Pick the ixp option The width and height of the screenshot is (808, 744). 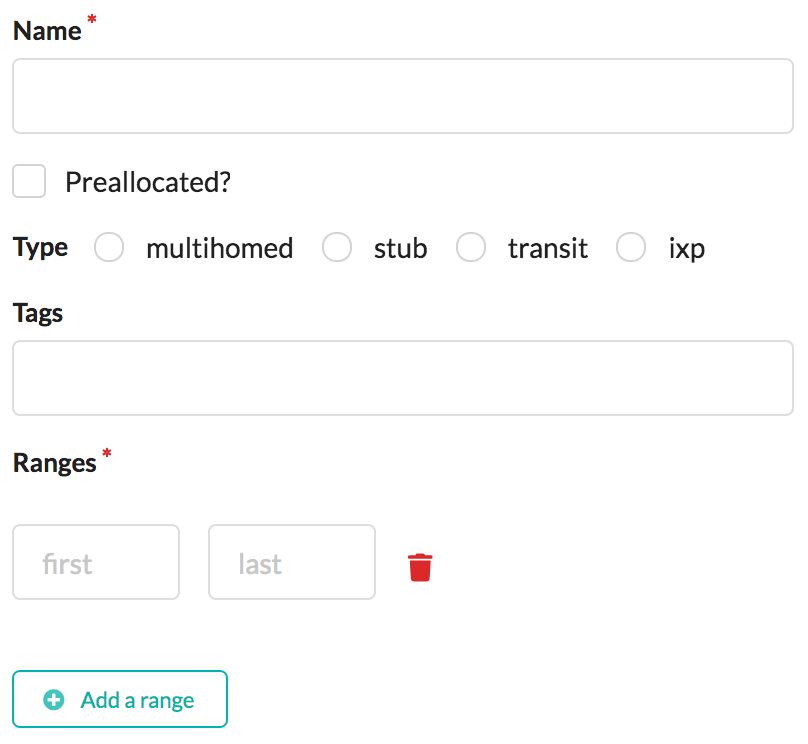coord(631,247)
